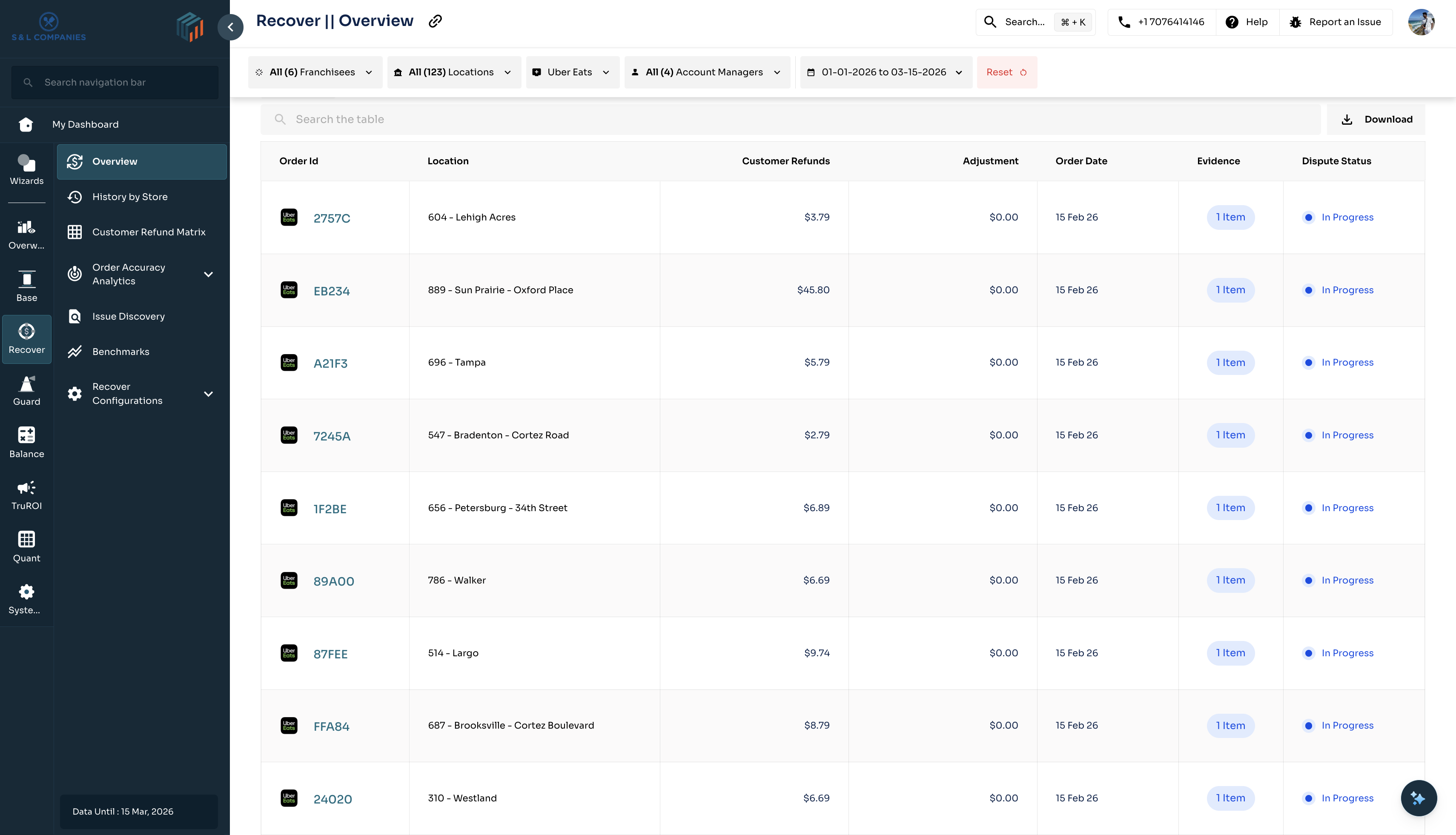Open the Balance calculator module
This screenshot has height=835, width=1456.
tap(26, 442)
